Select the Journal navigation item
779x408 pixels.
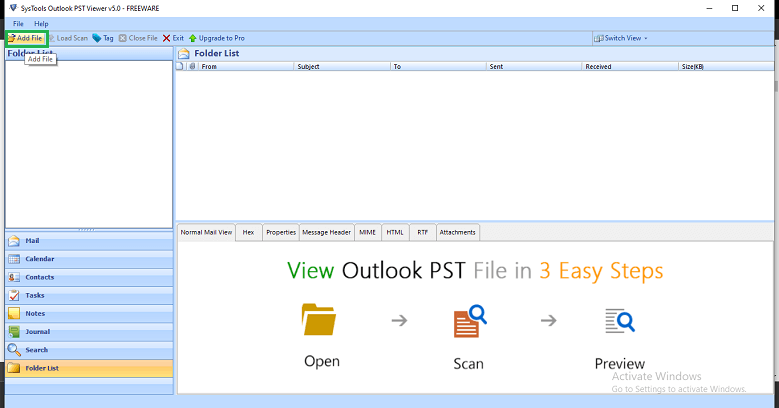point(89,332)
